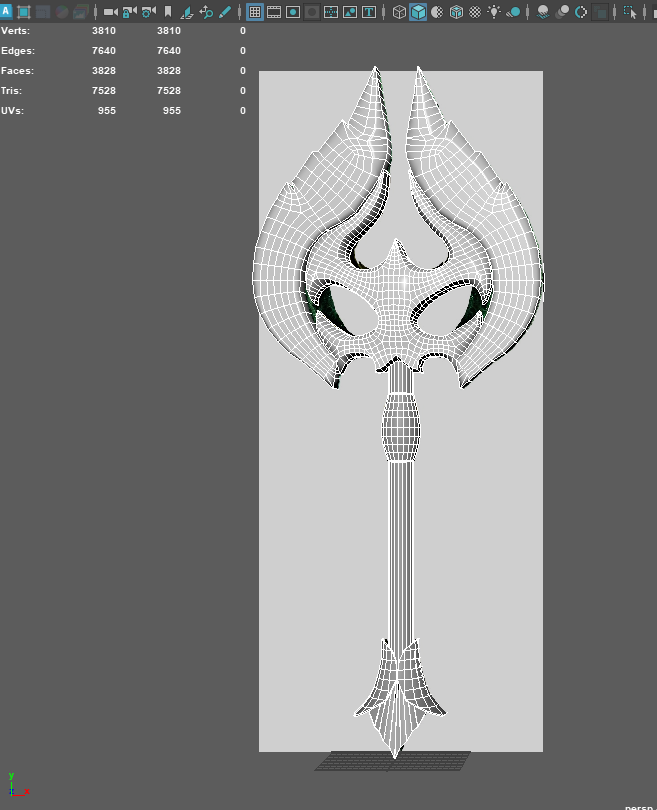Toggle the Shadows icon
Screen dimensions: 657x810
(x=513, y=12)
